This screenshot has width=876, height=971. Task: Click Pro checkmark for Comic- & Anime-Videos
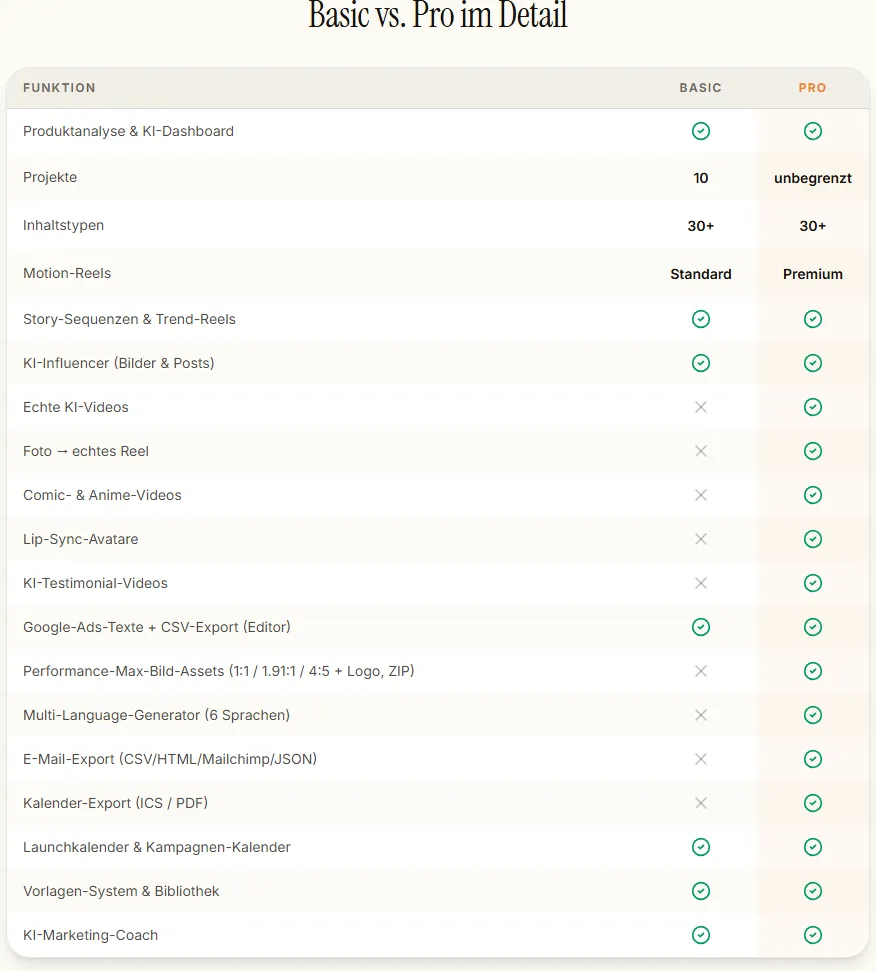pos(813,495)
